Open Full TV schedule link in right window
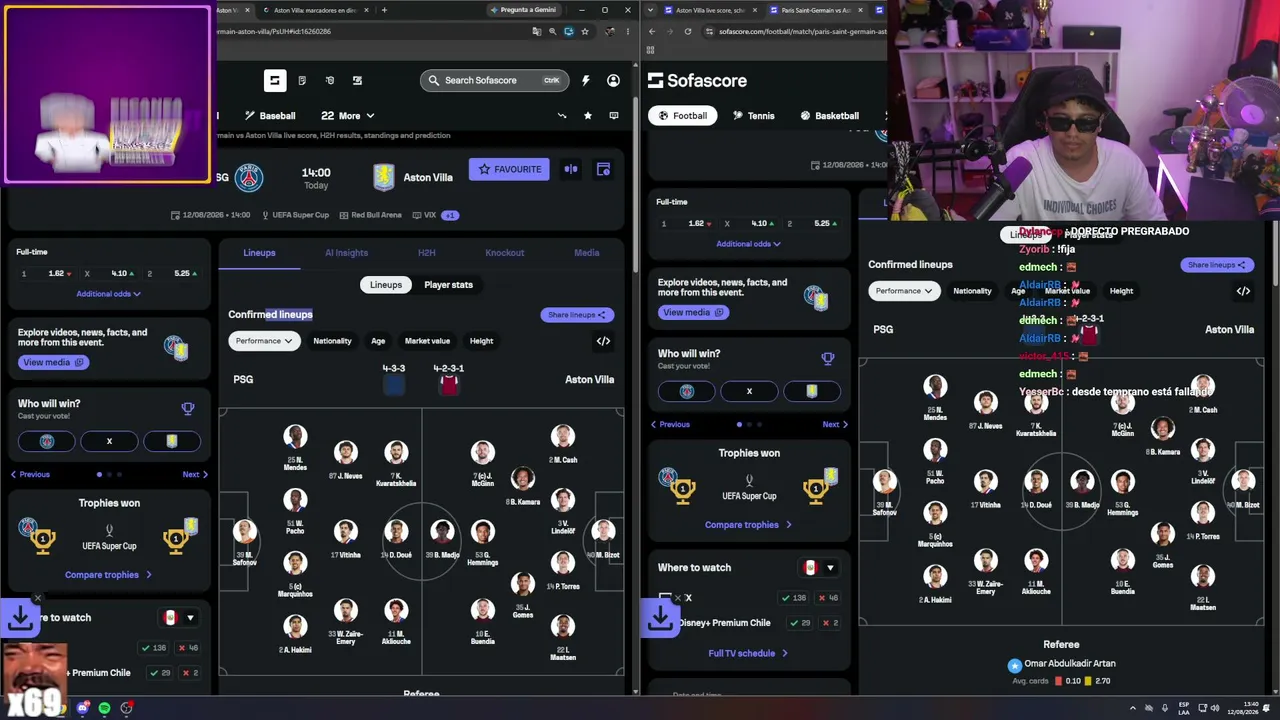1280x720 pixels. (x=748, y=654)
